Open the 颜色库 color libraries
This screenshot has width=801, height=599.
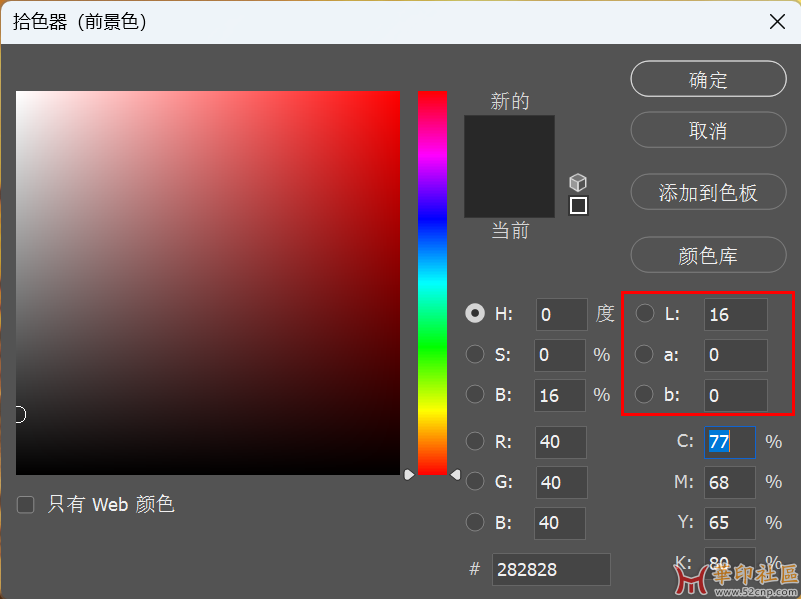[x=708, y=256]
